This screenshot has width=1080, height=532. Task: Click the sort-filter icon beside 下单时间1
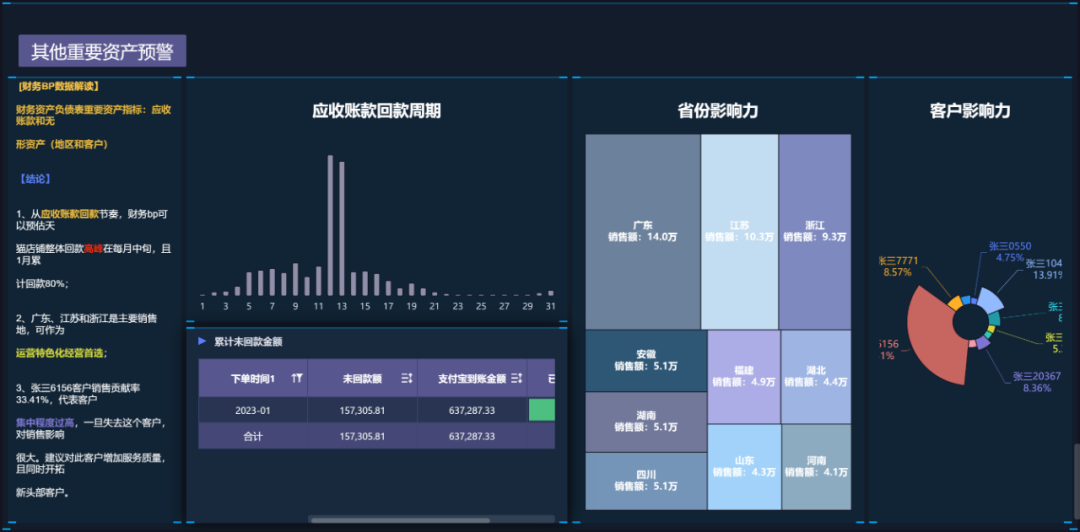click(x=297, y=378)
